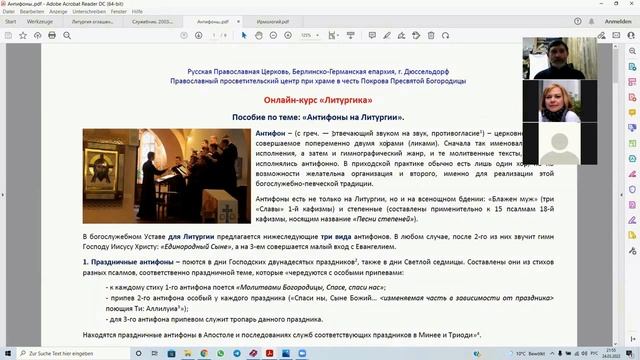Switch to the Start tab
The image size is (640, 360).
pyautogui.click(x=11, y=21)
